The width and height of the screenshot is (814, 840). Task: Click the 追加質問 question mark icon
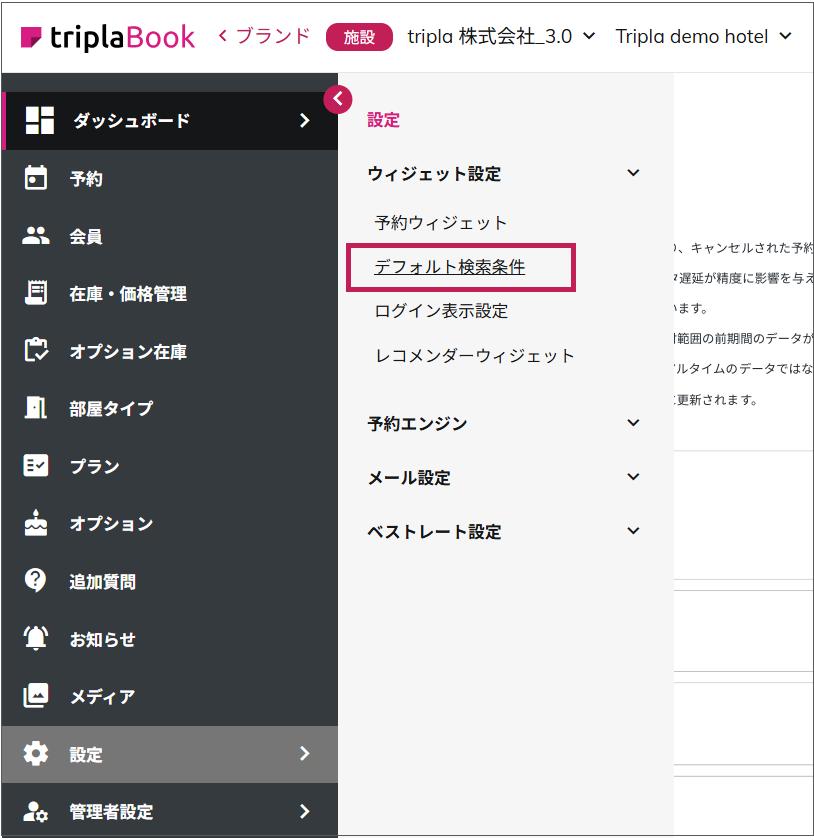coord(36,581)
